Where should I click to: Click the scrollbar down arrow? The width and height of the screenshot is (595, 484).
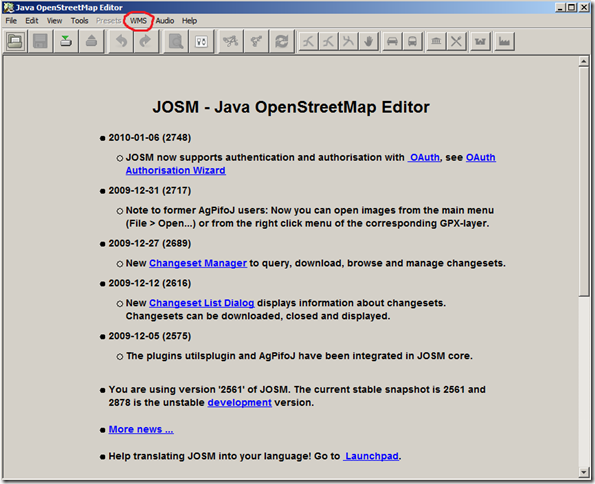pos(584,472)
